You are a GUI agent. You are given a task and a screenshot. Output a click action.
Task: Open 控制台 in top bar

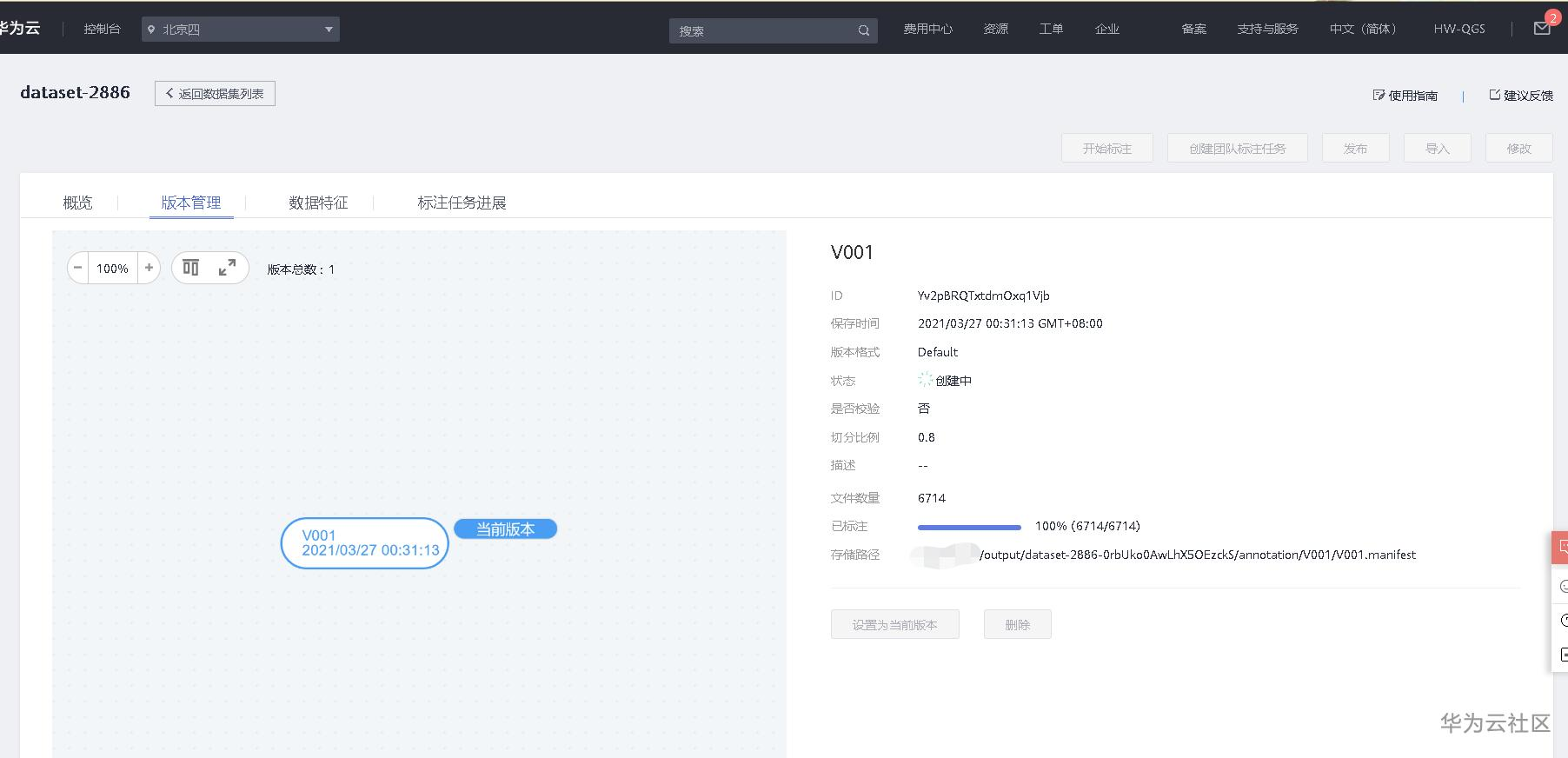[x=102, y=29]
